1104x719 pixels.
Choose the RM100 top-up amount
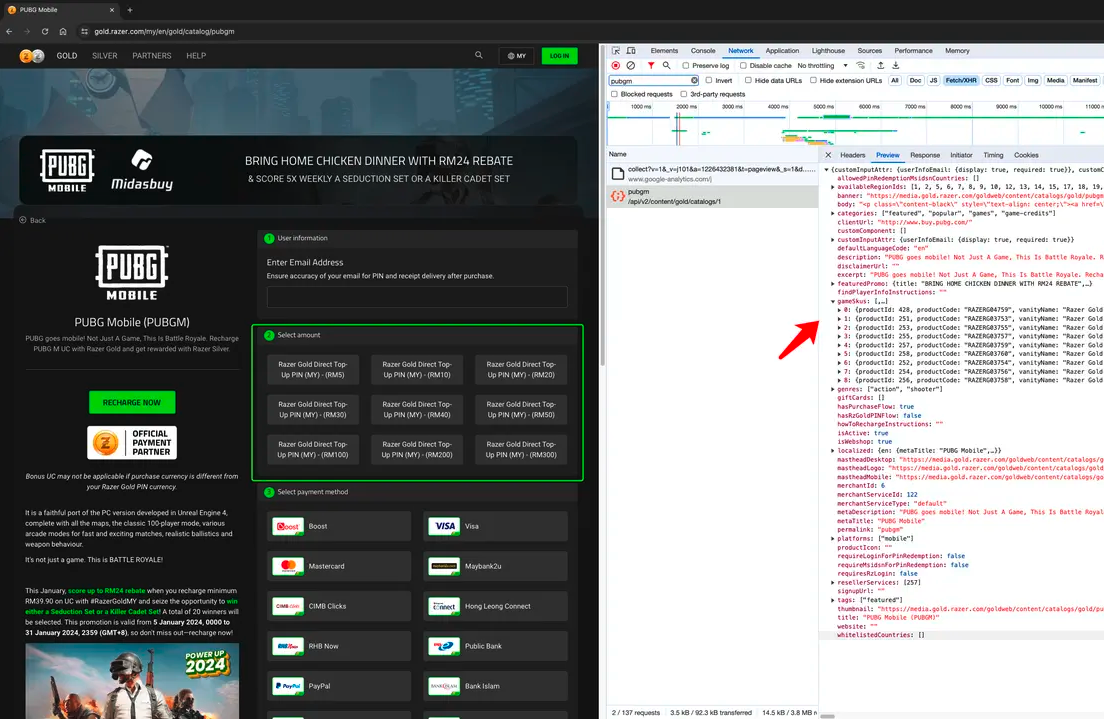(x=313, y=449)
